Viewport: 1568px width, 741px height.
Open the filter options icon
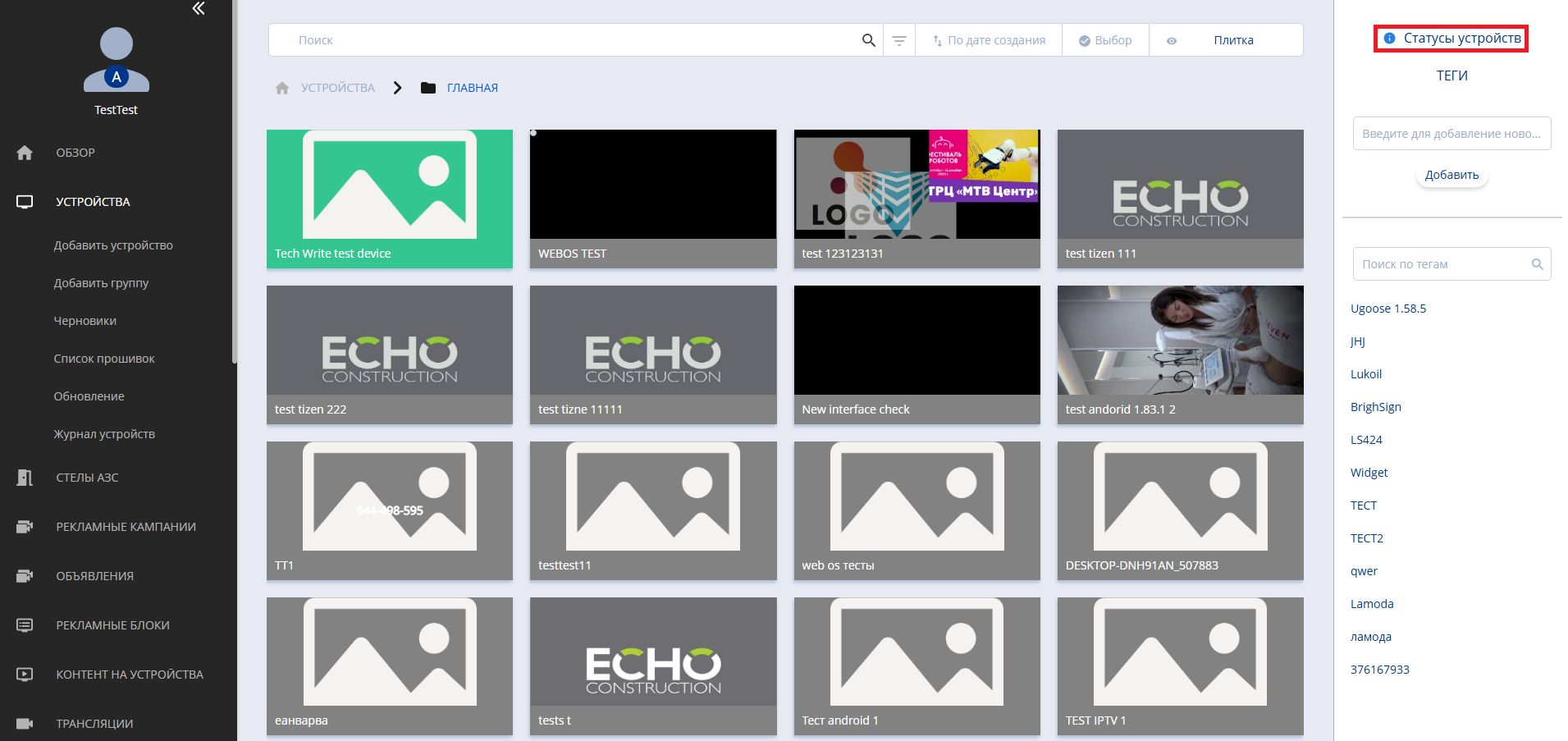899,40
